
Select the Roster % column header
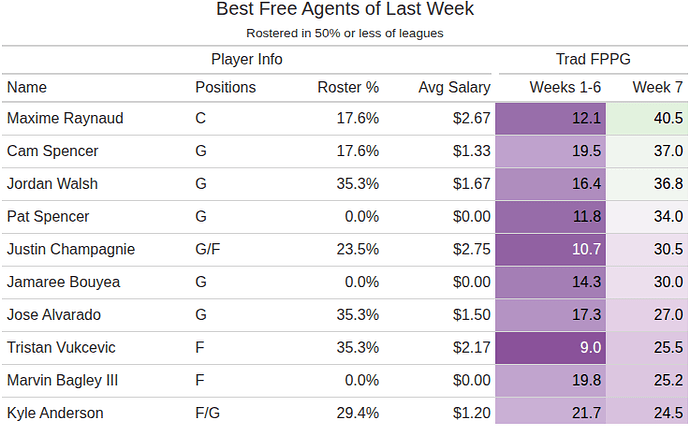[348, 87]
